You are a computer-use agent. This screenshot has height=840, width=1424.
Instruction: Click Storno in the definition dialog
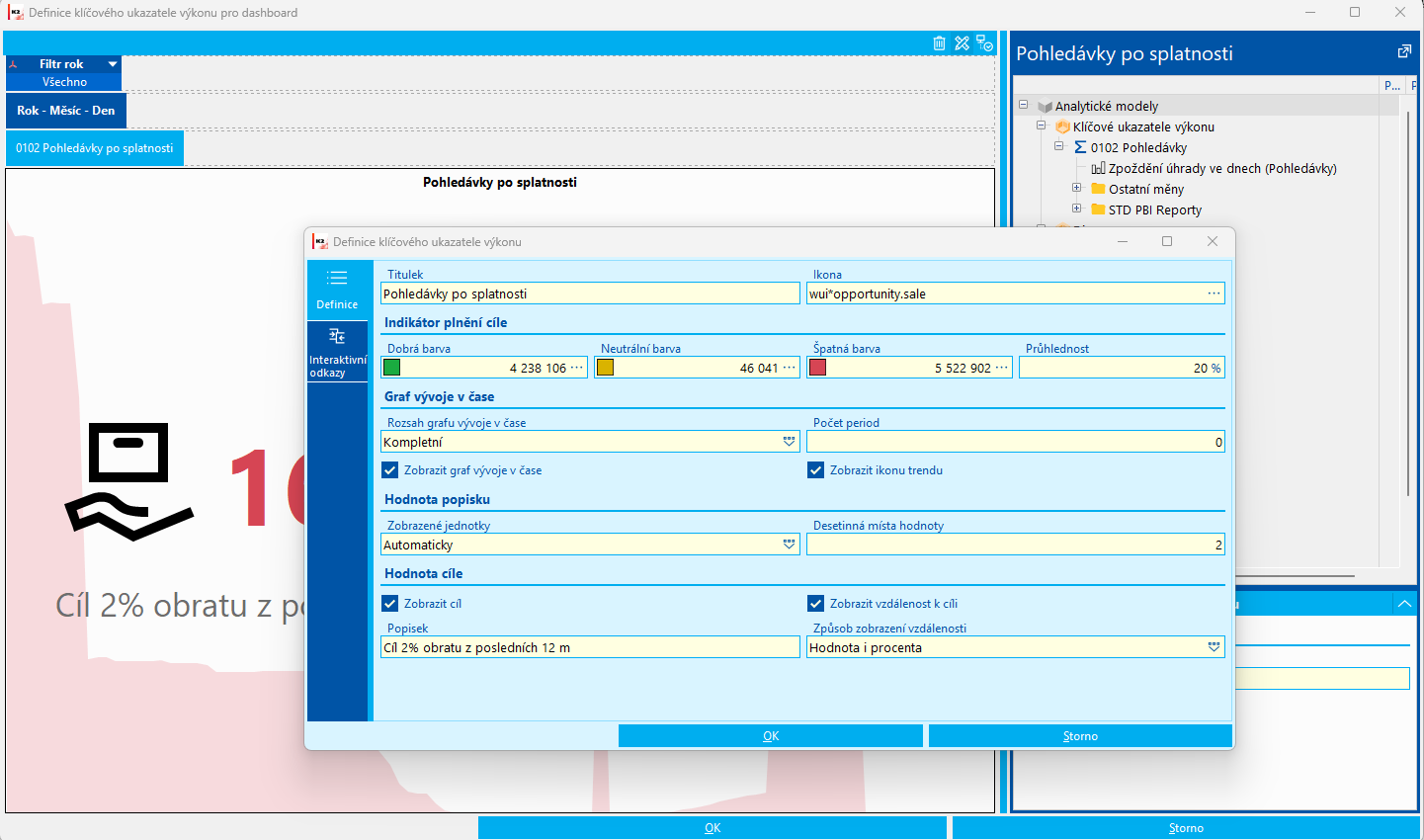pyautogui.click(x=1080, y=736)
